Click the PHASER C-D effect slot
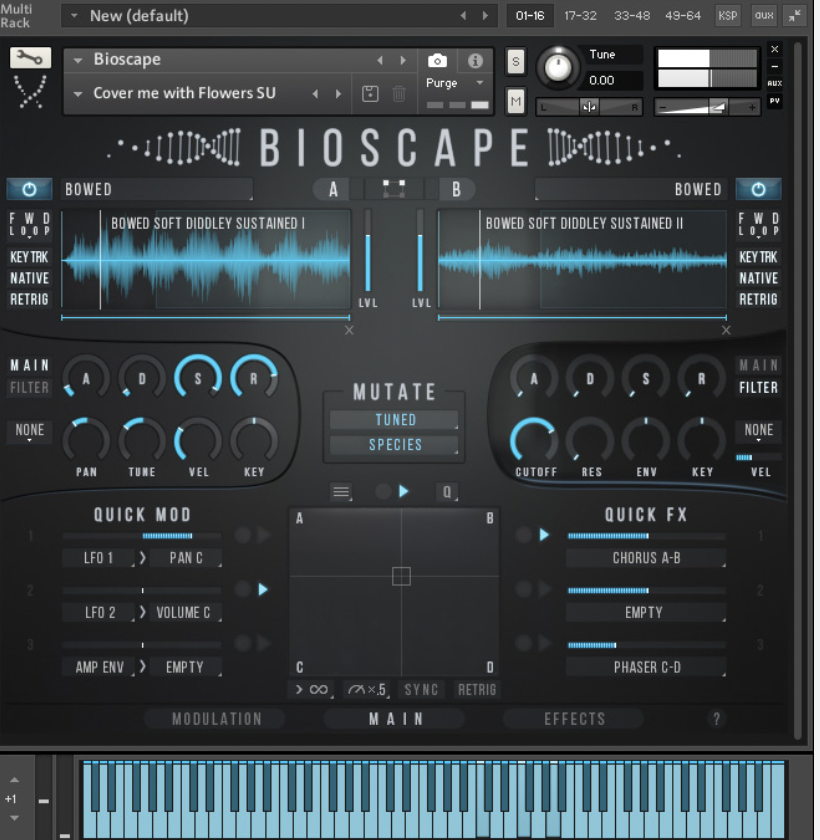This screenshot has height=840, width=820. coord(646,667)
